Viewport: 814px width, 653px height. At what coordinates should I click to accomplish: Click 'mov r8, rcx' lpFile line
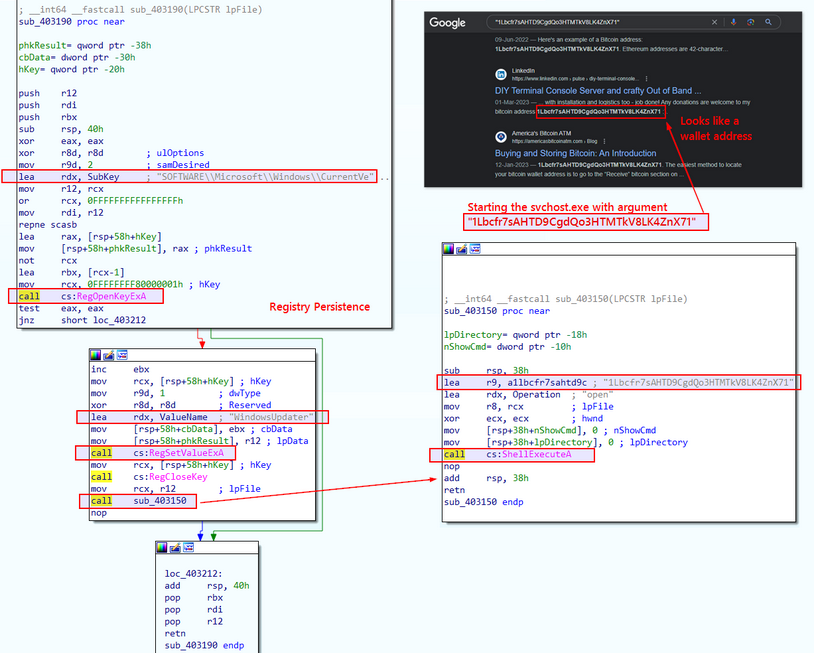528,406
